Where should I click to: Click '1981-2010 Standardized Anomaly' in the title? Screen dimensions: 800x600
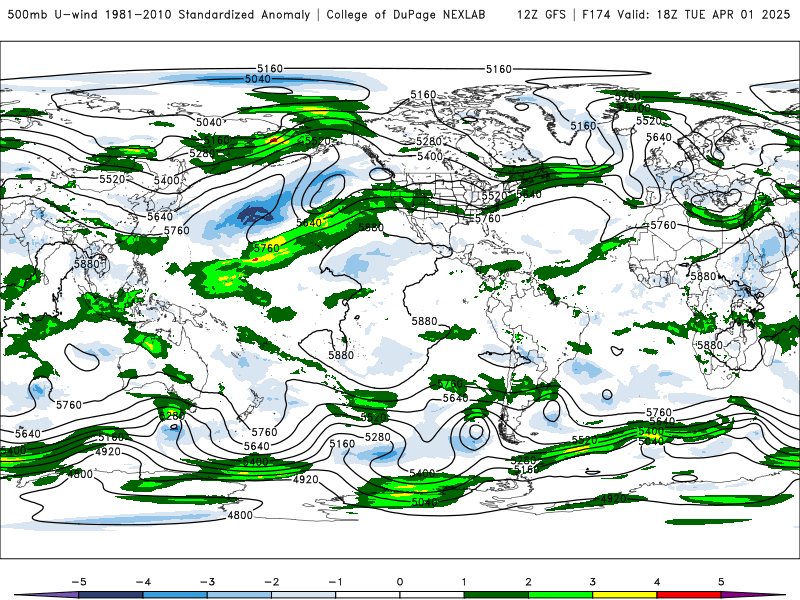(208, 14)
